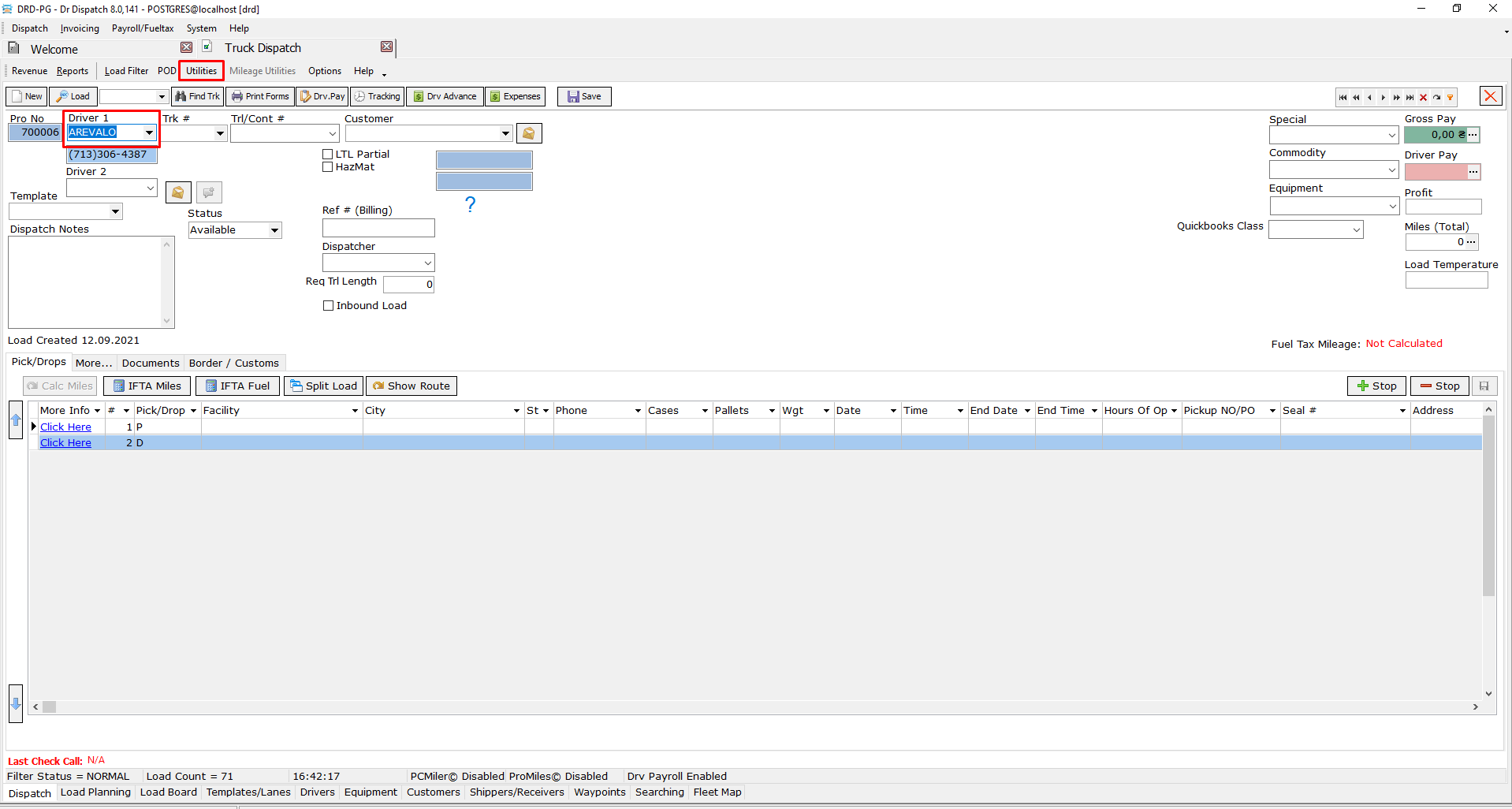Viewport: 1512px width, 809px height.
Task: Switch to the Border / Customs tab
Action: 233,363
